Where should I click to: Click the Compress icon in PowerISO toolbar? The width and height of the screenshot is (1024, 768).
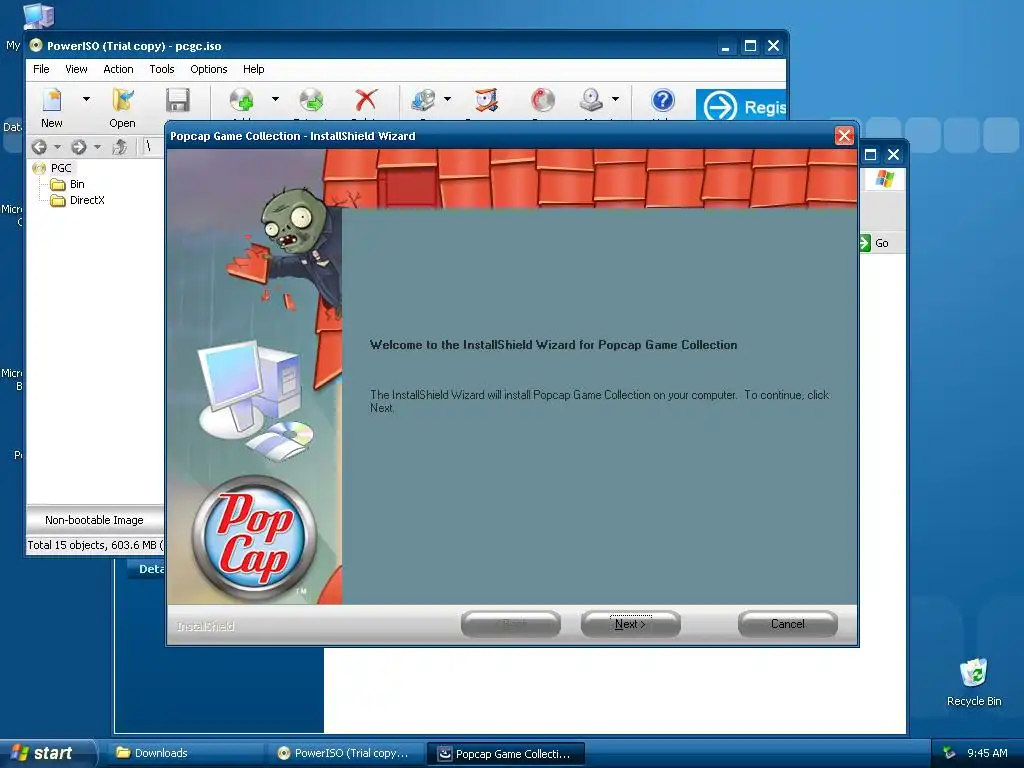(x=487, y=100)
